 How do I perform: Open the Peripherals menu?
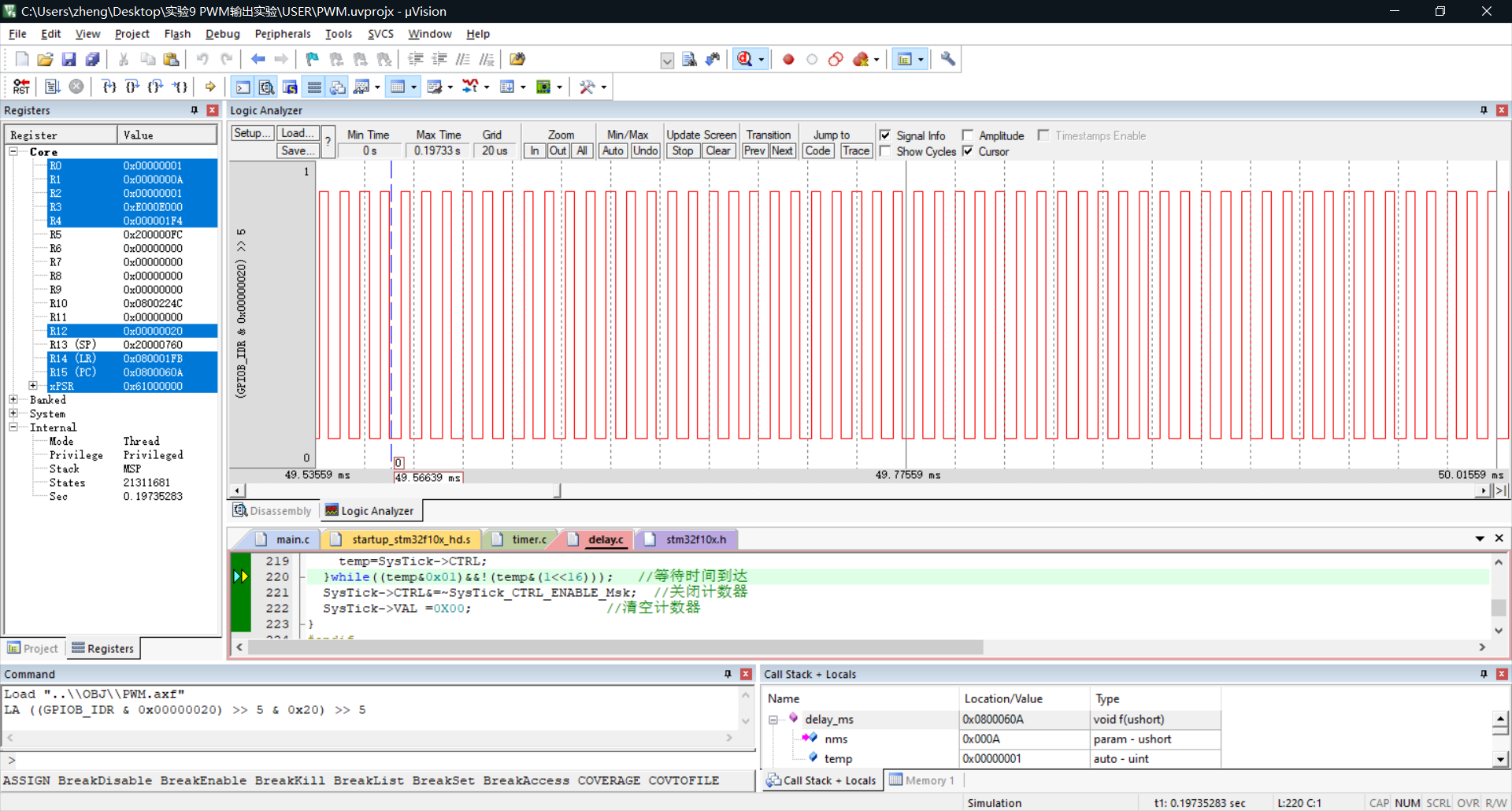tap(283, 34)
